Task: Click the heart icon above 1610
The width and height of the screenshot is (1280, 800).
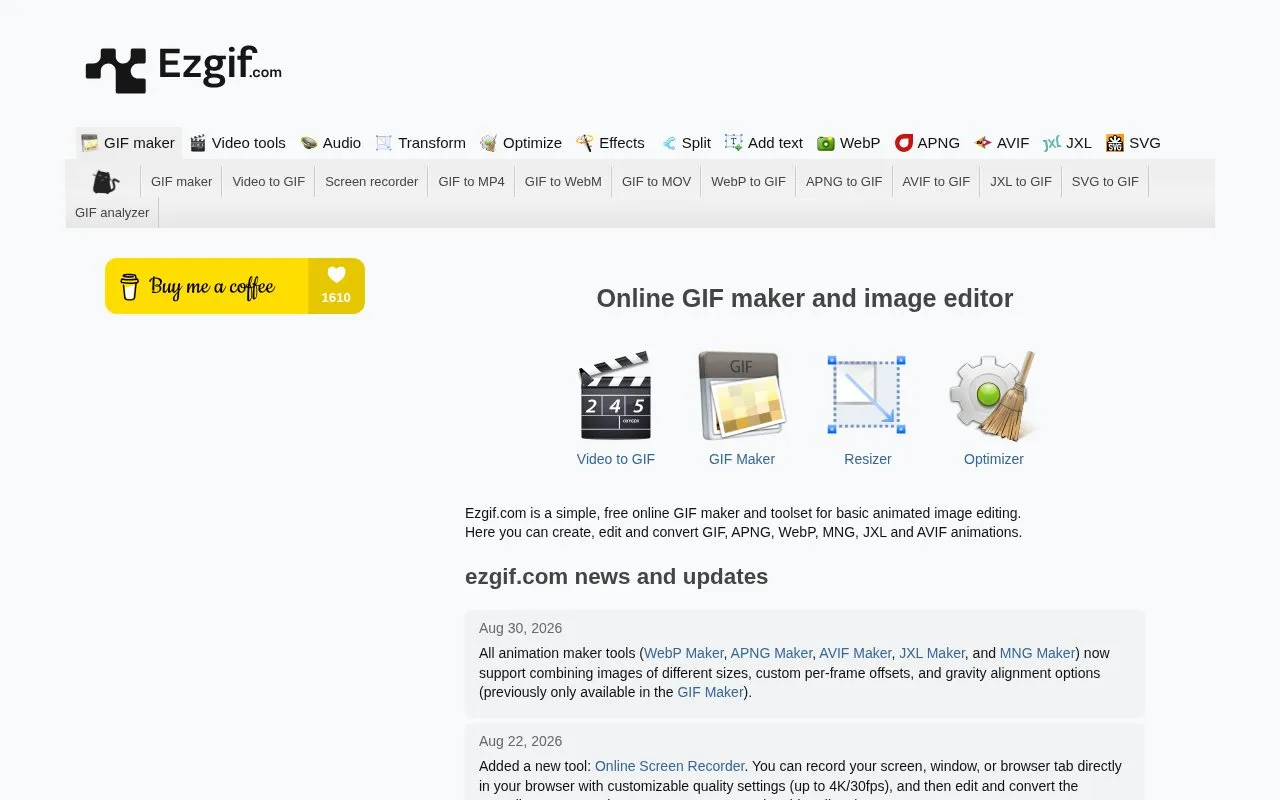Action: tap(336, 274)
